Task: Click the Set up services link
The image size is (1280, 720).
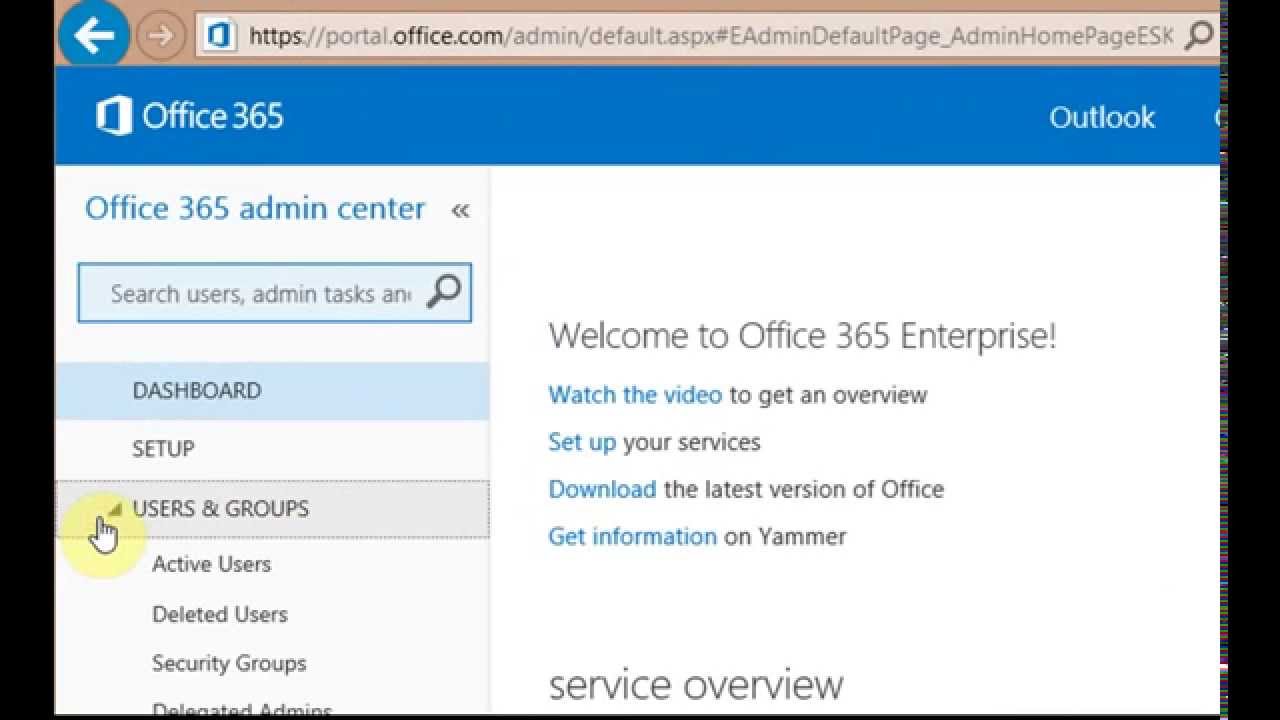Action: tap(582, 442)
